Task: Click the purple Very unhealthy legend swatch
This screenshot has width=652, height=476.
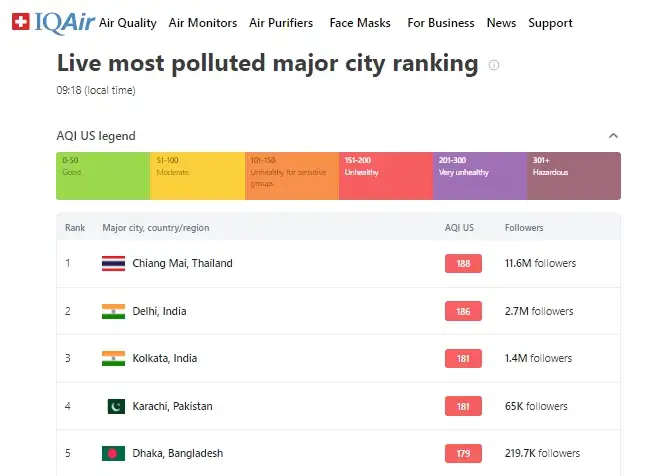Action: pos(479,176)
